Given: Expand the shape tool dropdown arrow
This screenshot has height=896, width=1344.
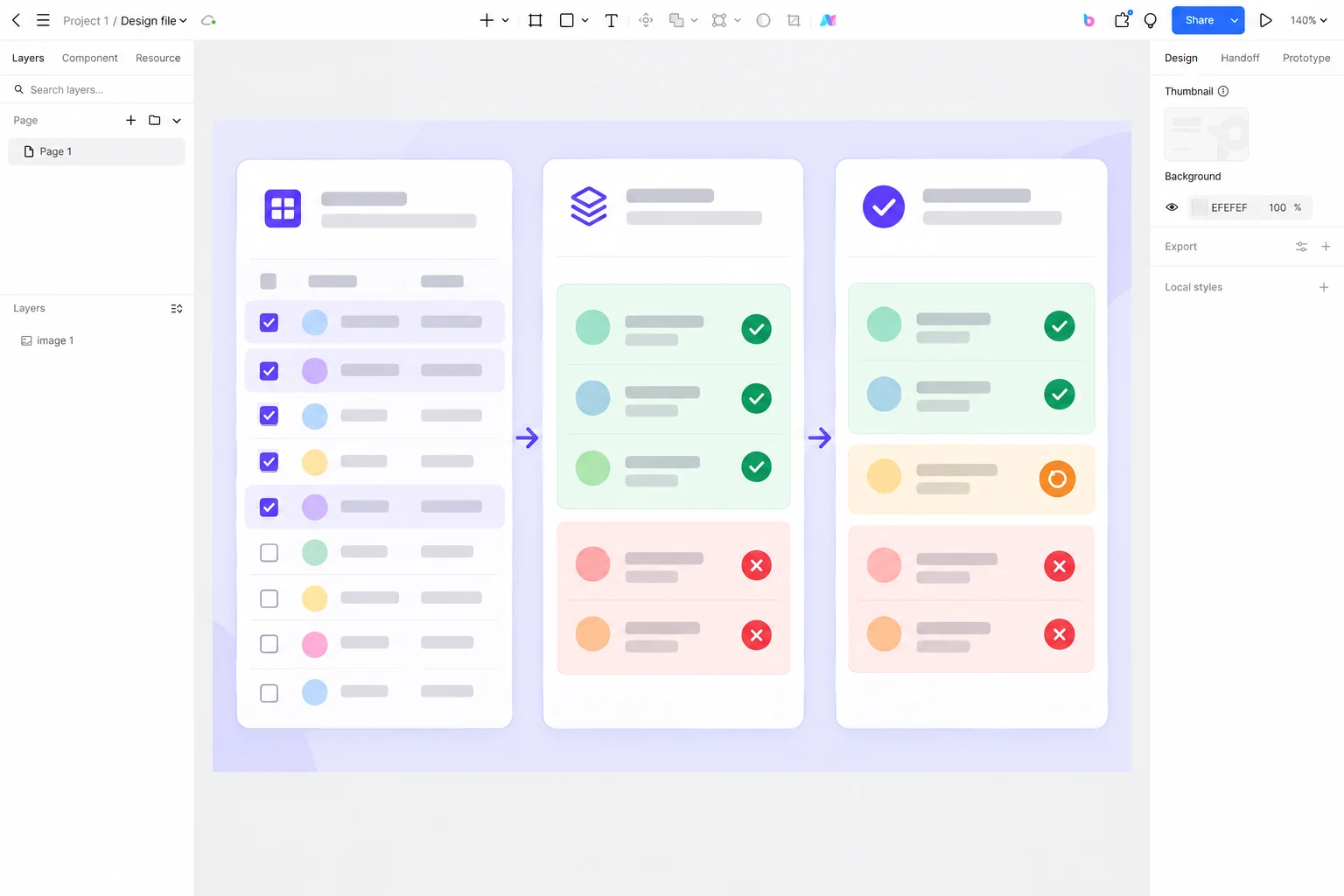Looking at the screenshot, I should tap(585, 20).
